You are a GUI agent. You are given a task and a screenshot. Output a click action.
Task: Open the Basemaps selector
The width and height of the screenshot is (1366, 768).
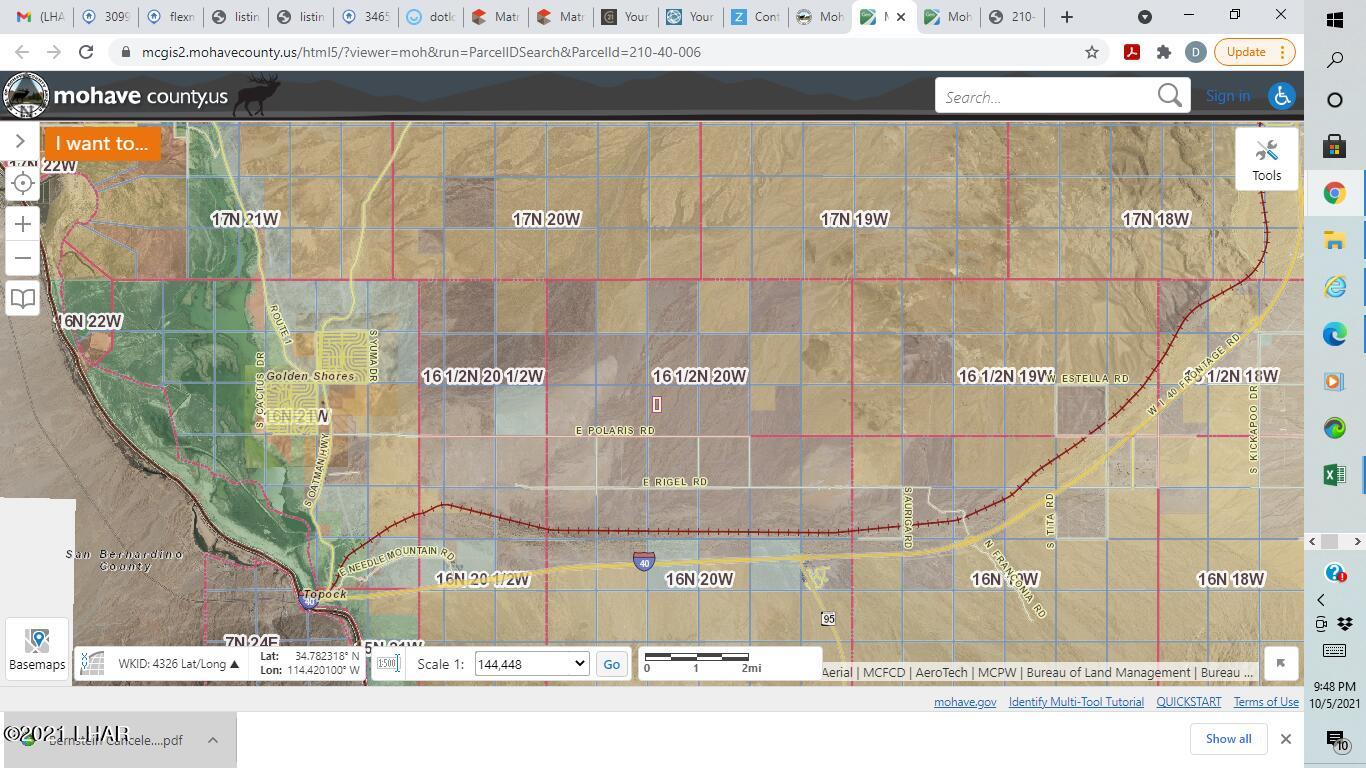pos(37,650)
